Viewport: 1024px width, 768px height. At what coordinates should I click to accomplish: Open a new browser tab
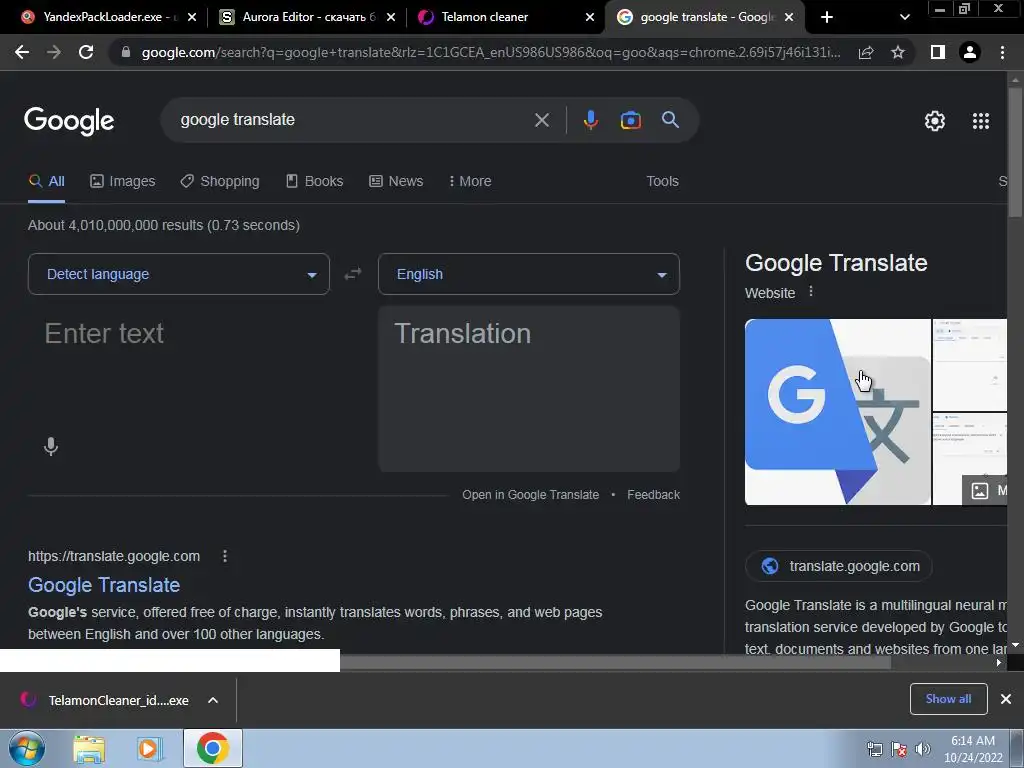tap(827, 17)
